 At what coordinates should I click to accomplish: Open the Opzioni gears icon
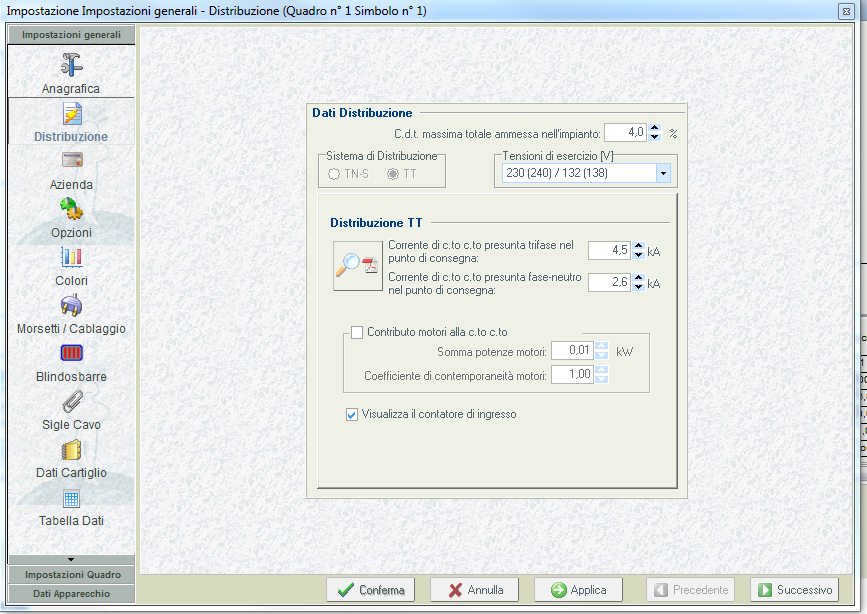[71, 209]
